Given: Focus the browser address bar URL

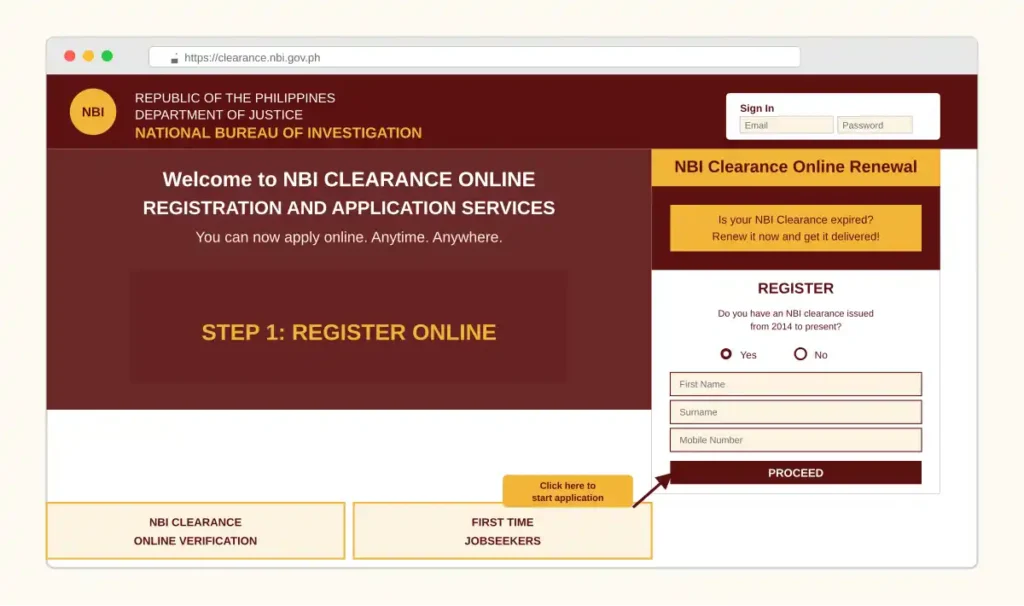Looking at the screenshot, I should pyautogui.click(x=474, y=57).
